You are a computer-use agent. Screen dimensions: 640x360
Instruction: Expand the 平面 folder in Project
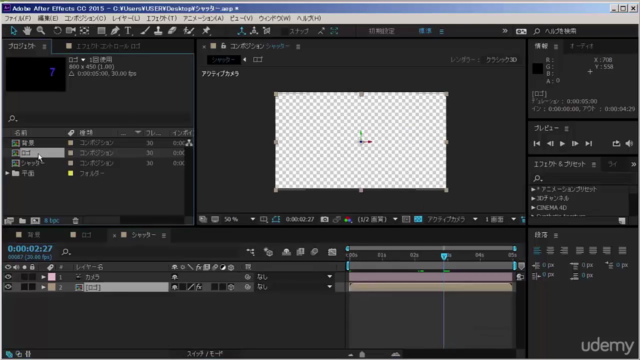(x=7, y=173)
